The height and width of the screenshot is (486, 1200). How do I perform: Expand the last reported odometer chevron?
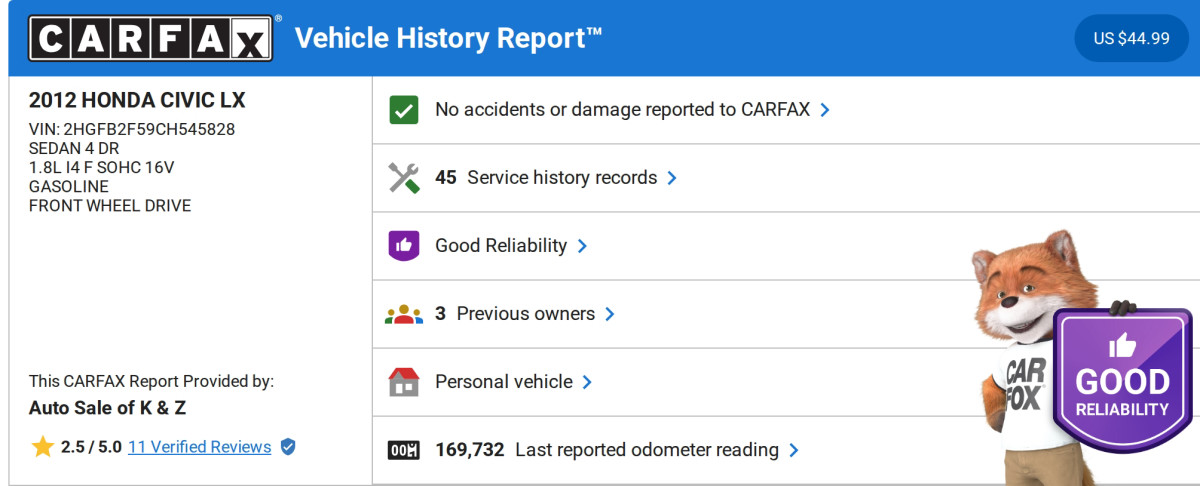[794, 450]
